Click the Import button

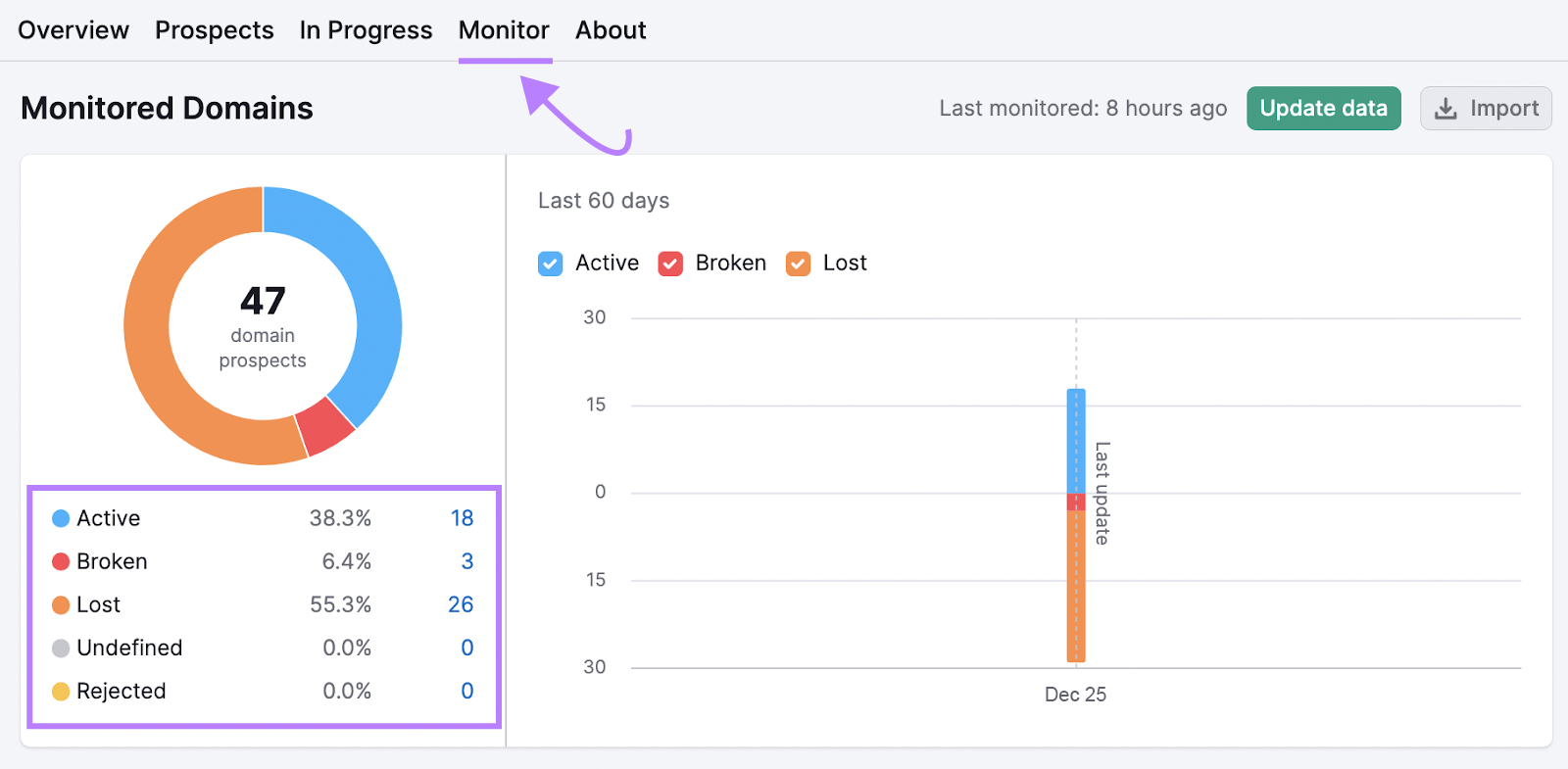1486,109
